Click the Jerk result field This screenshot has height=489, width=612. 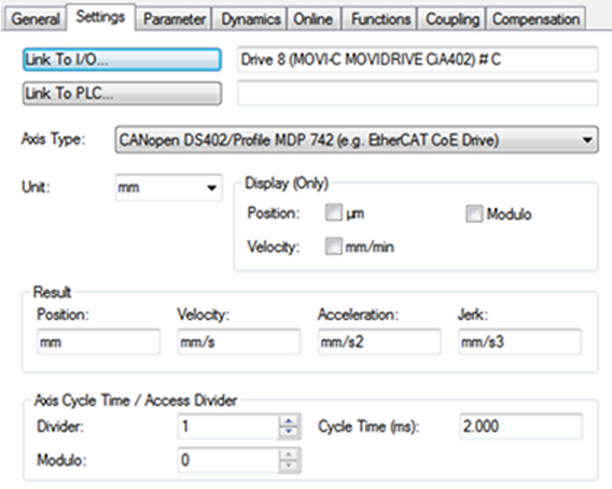[519, 343]
